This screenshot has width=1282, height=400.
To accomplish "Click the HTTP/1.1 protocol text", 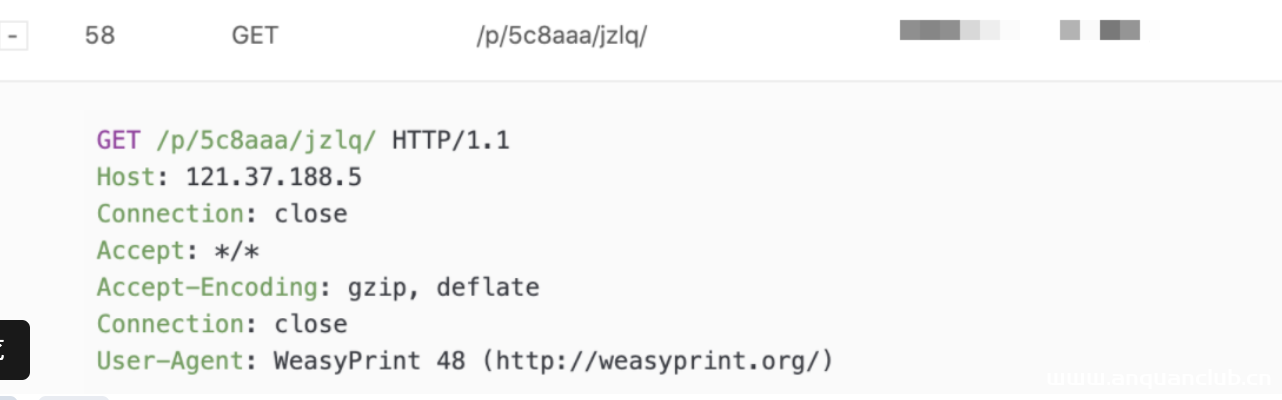I will click(450, 140).
